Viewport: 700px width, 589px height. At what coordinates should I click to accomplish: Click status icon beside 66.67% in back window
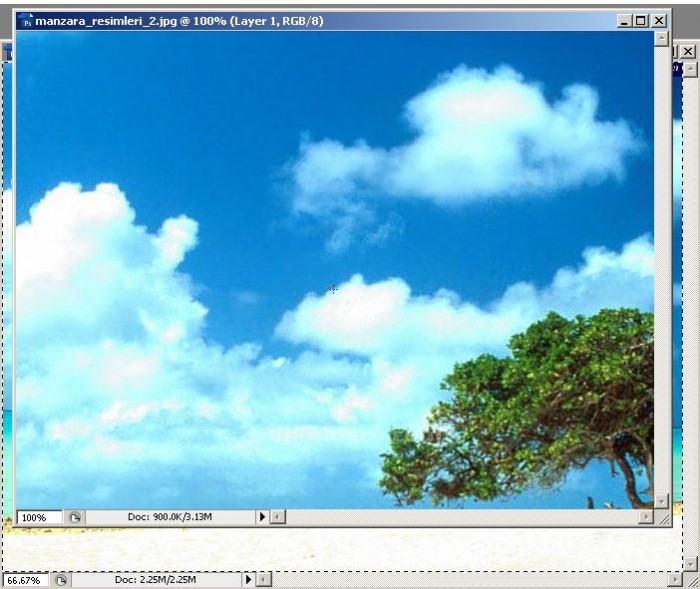coord(61,580)
